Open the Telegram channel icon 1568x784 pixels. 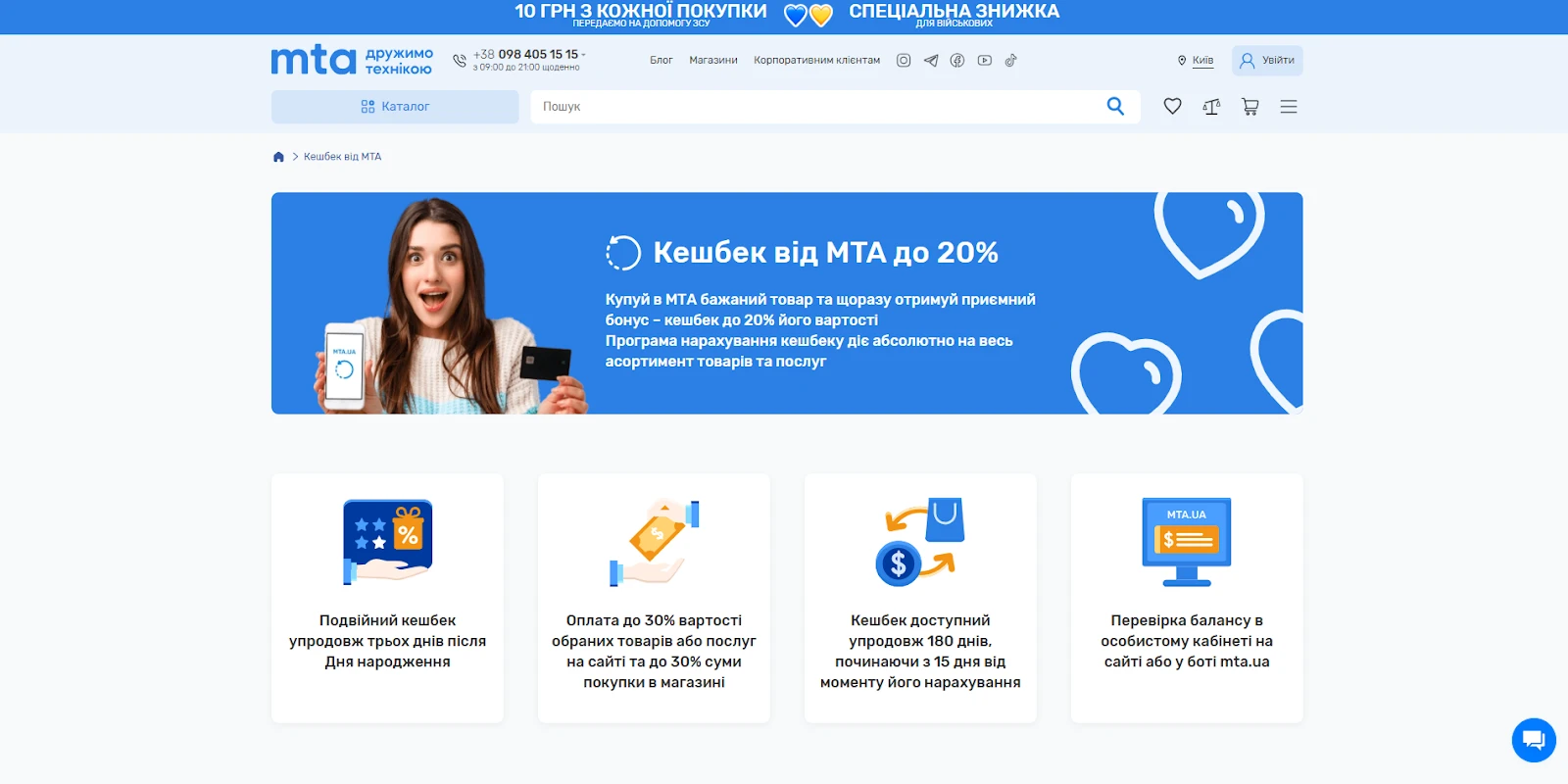(x=931, y=61)
